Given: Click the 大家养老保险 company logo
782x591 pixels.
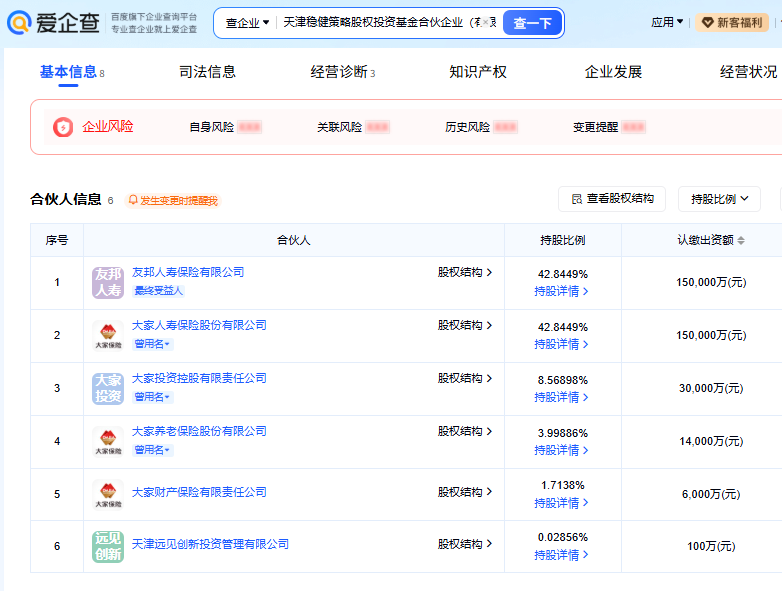Looking at the screenshot, I should [108, 441].
